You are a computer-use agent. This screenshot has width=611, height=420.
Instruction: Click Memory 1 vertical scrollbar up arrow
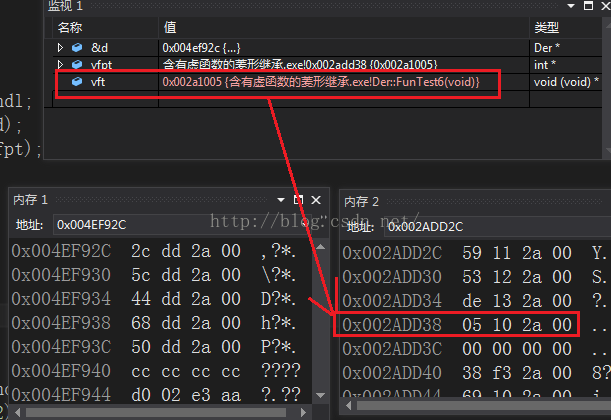pos(320,247)
